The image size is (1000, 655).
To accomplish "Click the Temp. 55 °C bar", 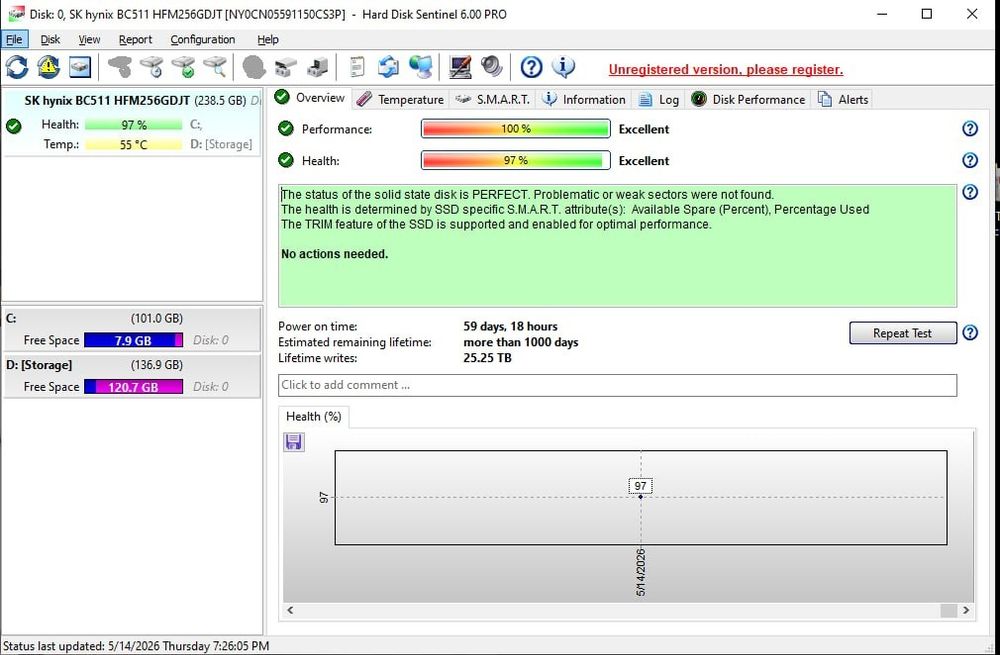I will click(x=133, y=145).
